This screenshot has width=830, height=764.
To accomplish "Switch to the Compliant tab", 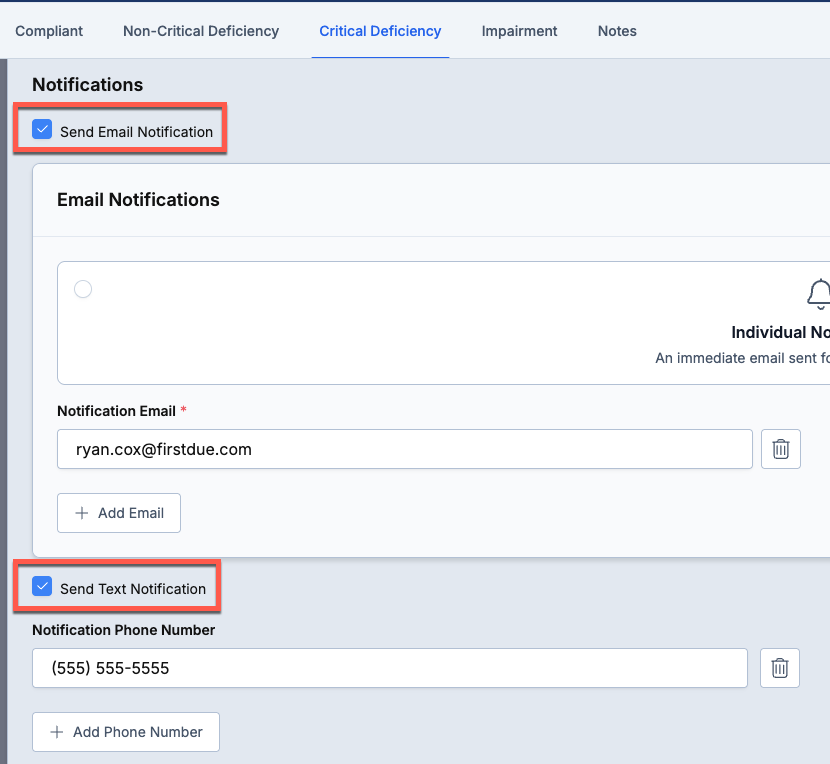I will (49, 31).
